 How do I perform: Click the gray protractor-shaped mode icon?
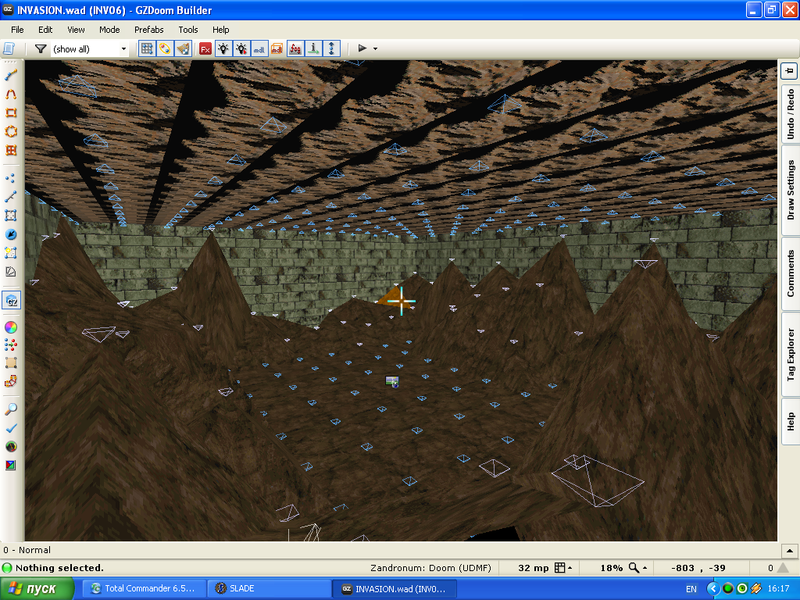coord(11,271)
